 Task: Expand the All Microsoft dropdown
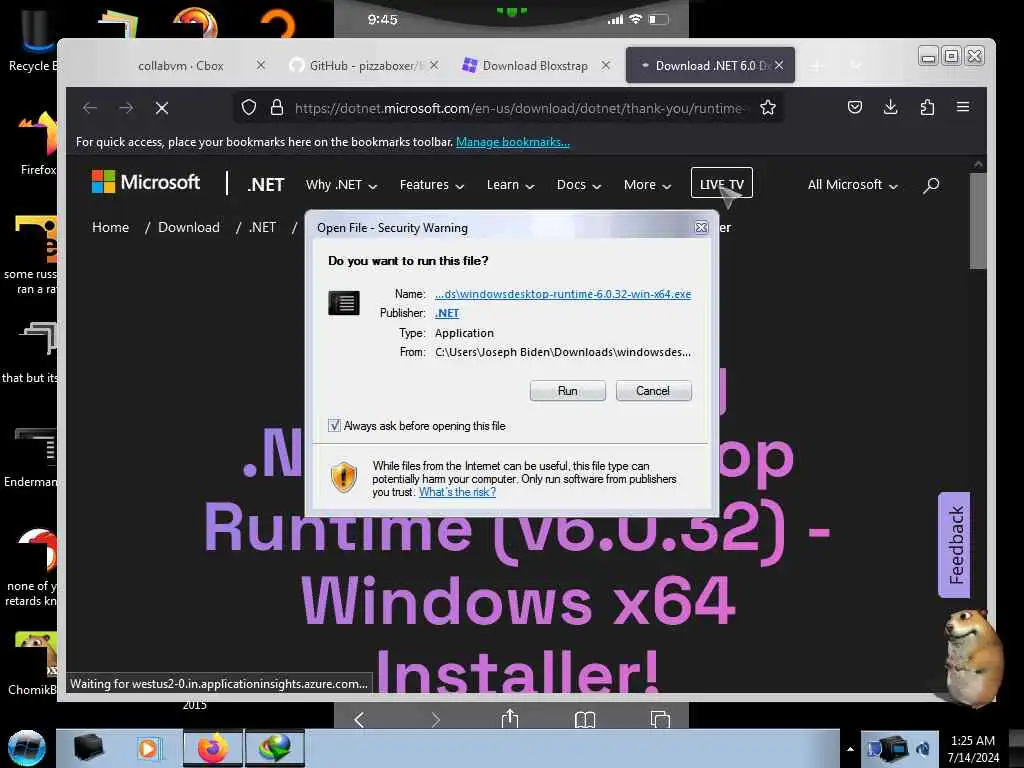click(852, 185)
